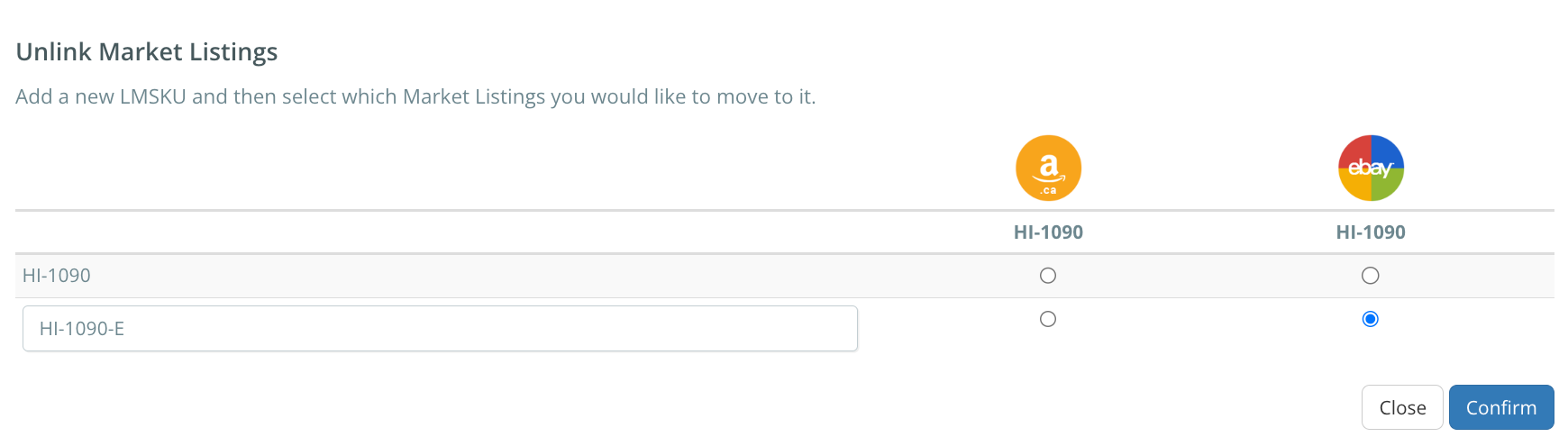This screenshot has width=1568, height=446.
Task: Focus the new LMSKU field containing HI-1090-E
Action: [x=440, y=329]
